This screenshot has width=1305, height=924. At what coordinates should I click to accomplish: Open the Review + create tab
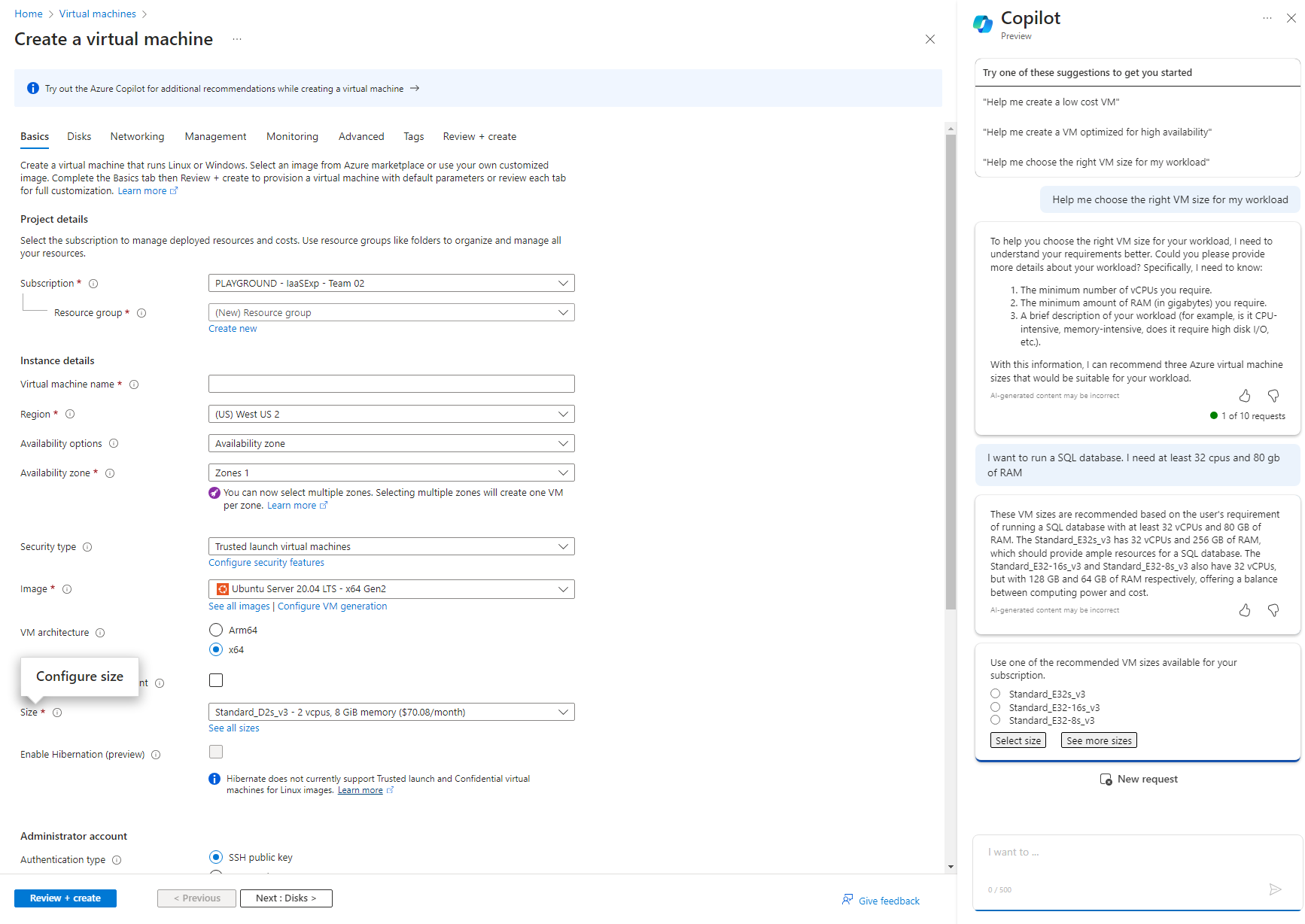[479, 136]
